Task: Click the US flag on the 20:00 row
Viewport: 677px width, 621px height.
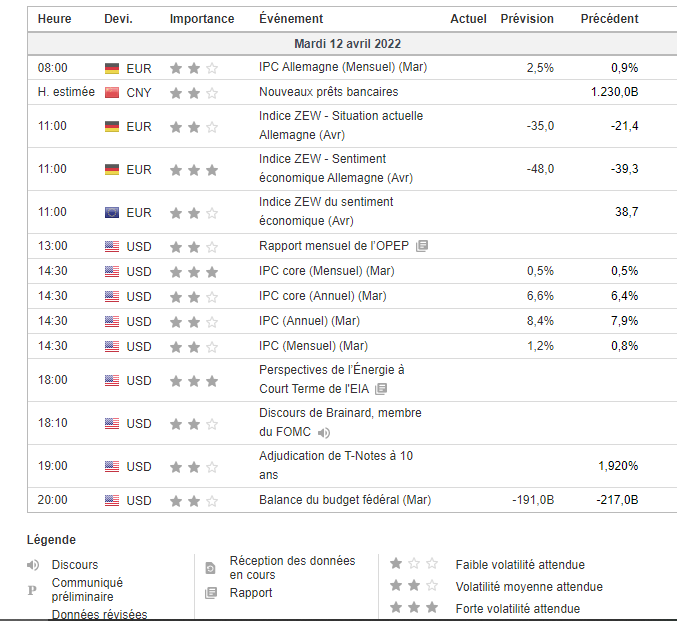Action: 112,500
